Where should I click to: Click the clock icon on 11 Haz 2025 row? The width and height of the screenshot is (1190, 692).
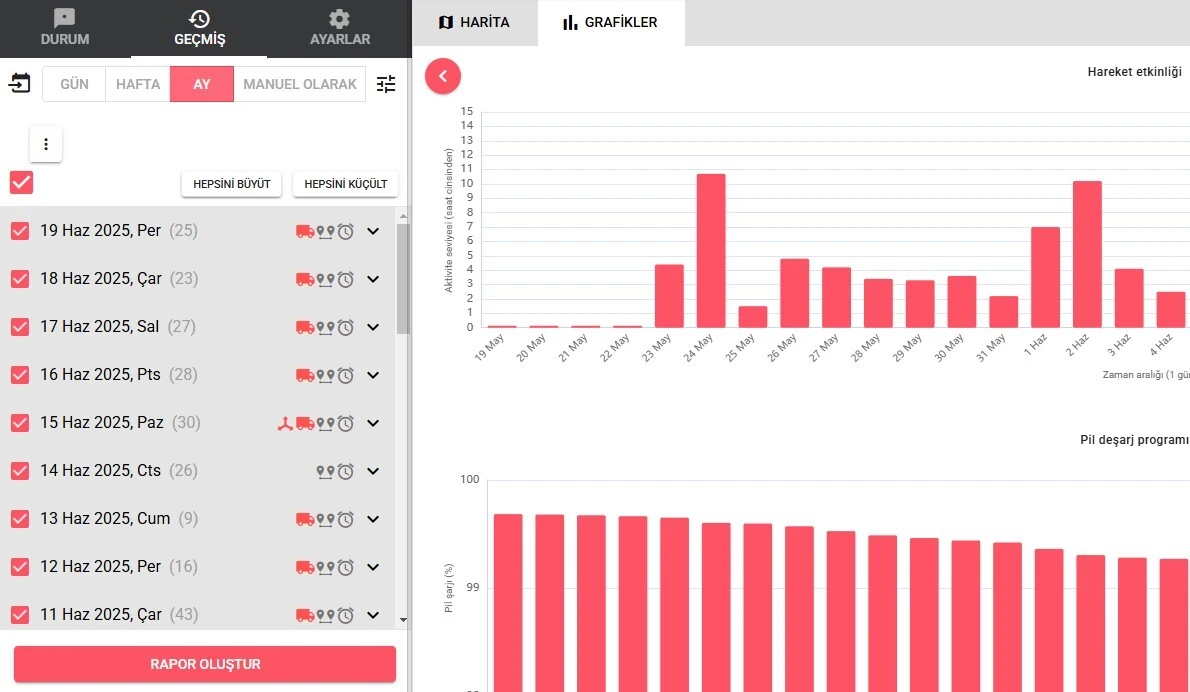coord(346,615)
